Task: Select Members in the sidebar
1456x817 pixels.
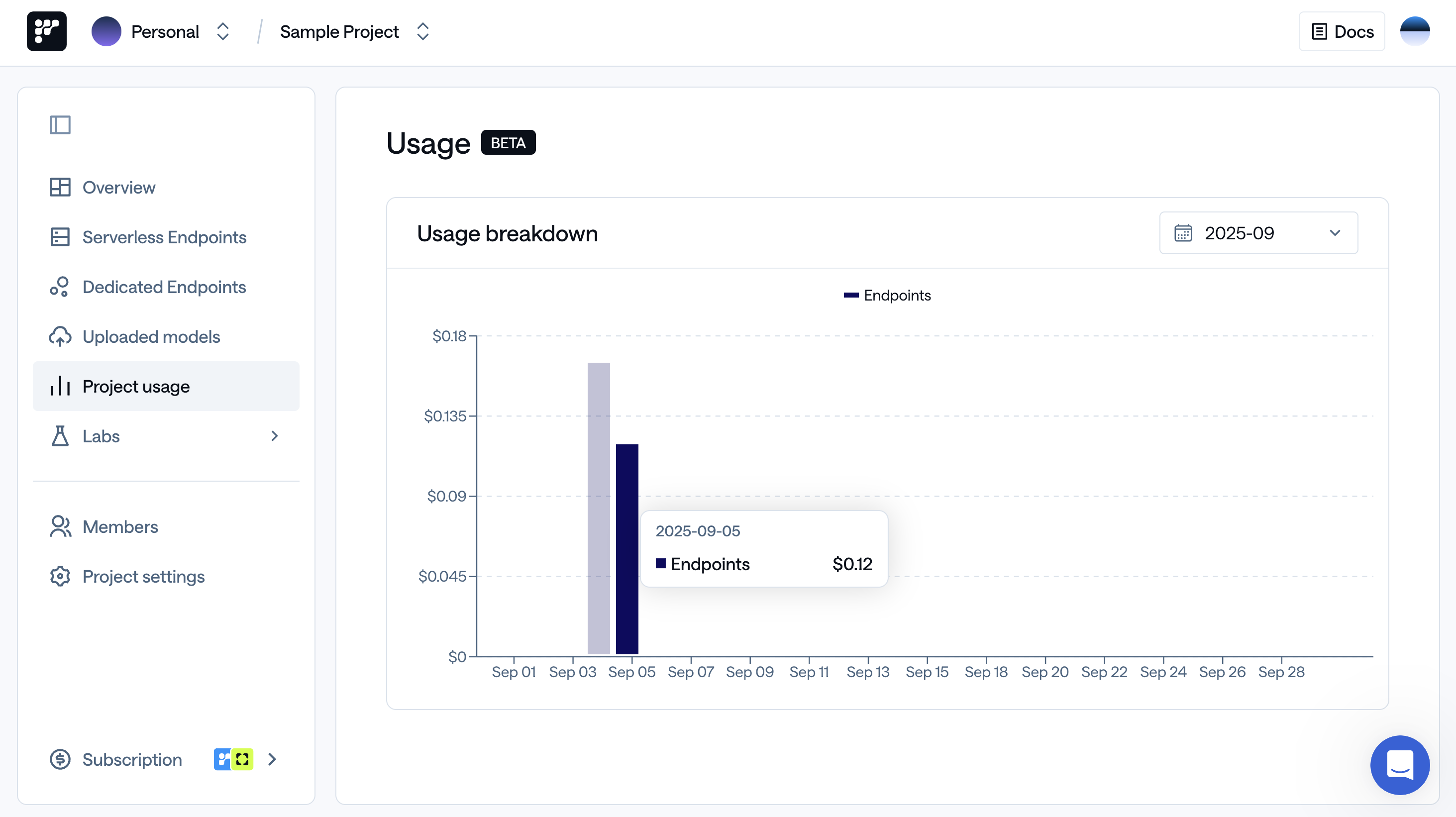Action: point(120,526)
